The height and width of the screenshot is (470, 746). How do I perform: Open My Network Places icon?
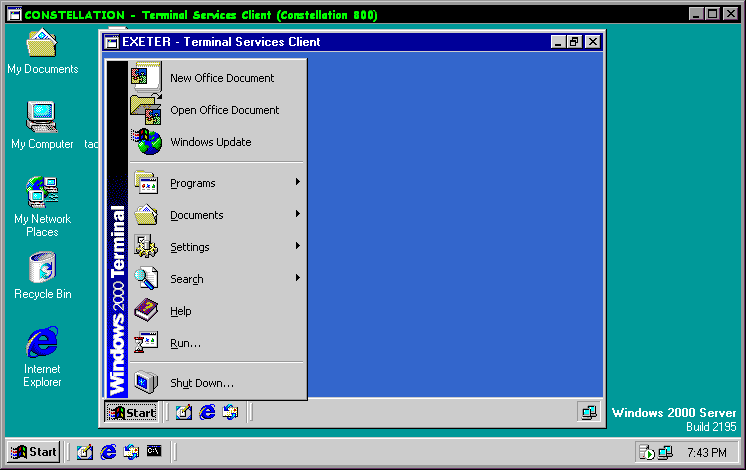click(42, 194)
